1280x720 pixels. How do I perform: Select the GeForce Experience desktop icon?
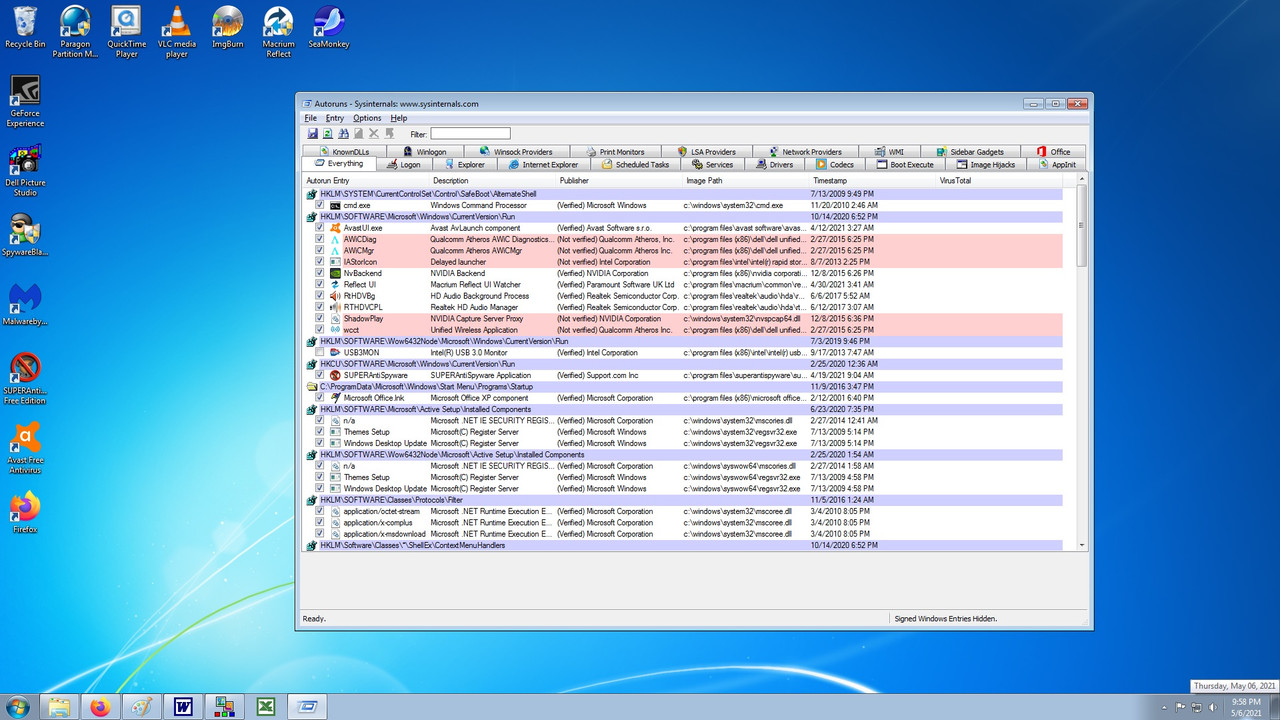pos(25,101)
